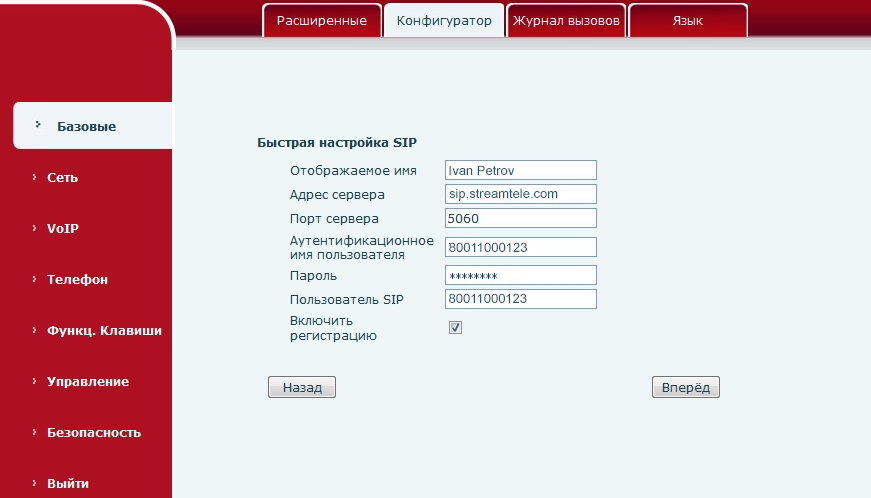Click Выйти to log out
This screenshot has height=498, width=871.
[67, 484]
